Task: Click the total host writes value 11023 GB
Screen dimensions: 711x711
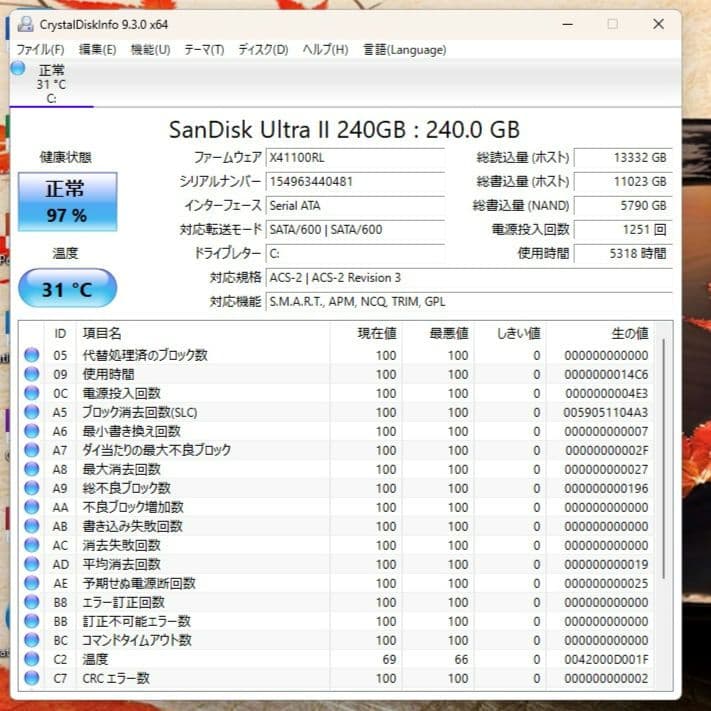Action: (x=623, y=182)
